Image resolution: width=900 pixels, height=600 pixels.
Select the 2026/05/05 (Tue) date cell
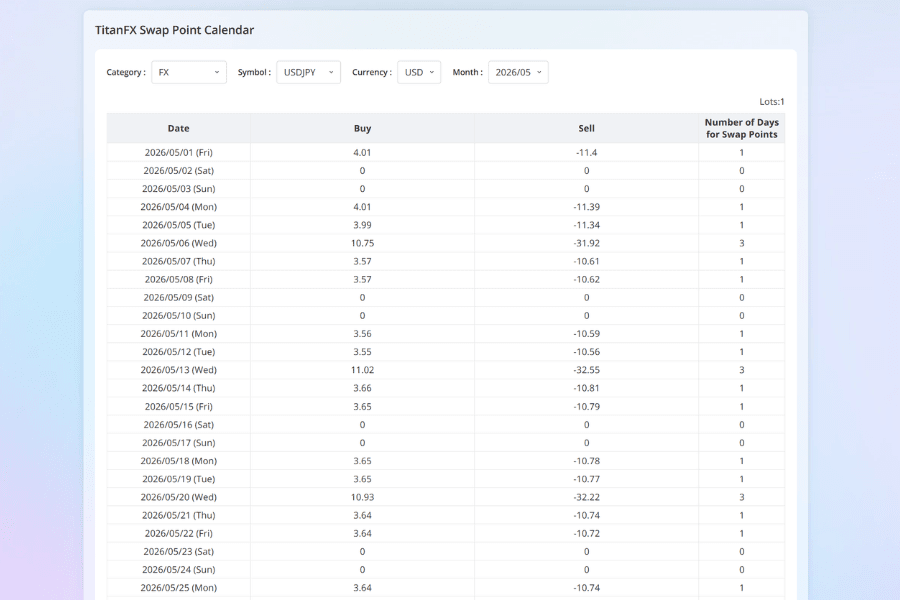[x=179, y=225]
